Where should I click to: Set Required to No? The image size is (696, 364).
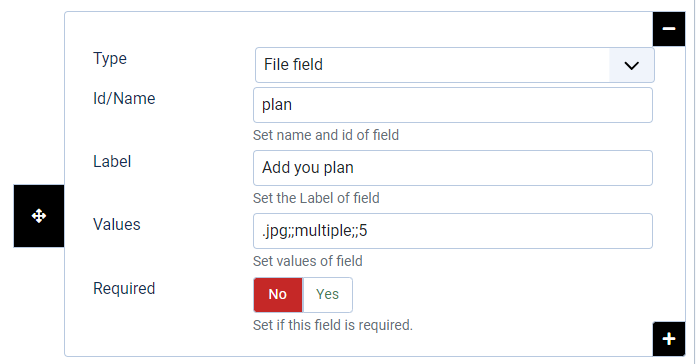[278, 295]
